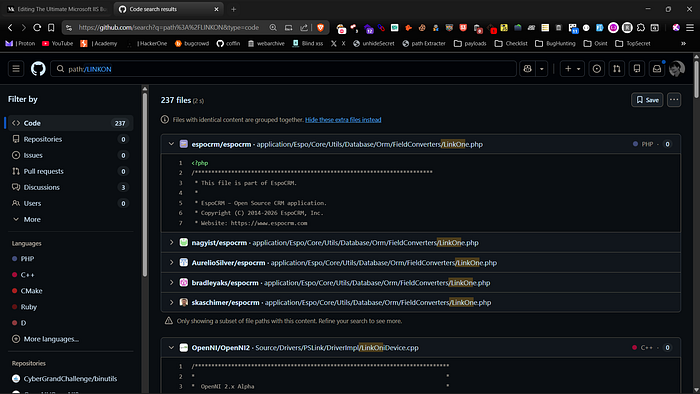This screenshot has width=700, height=394.
Task: Show more bookmarks chevron
Action: [683, 43]
